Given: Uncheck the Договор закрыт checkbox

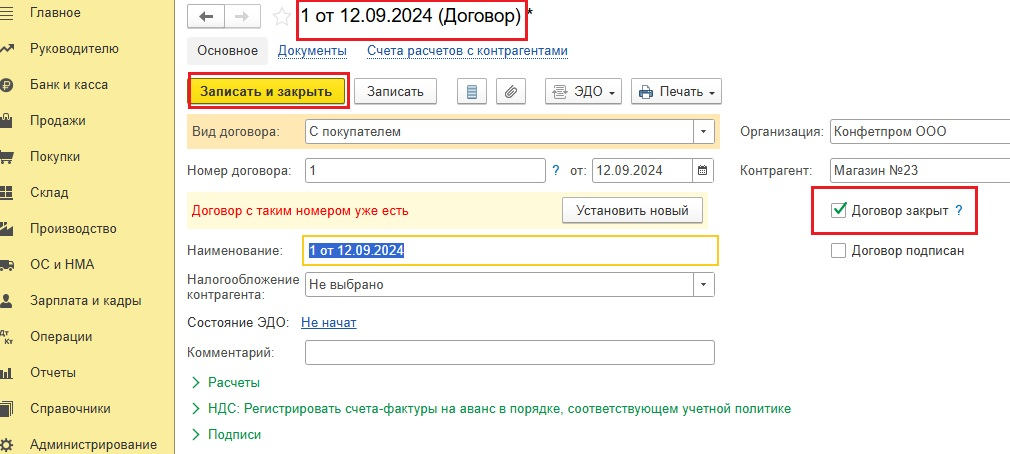Looking at the screenshot, I should (839, 210).
